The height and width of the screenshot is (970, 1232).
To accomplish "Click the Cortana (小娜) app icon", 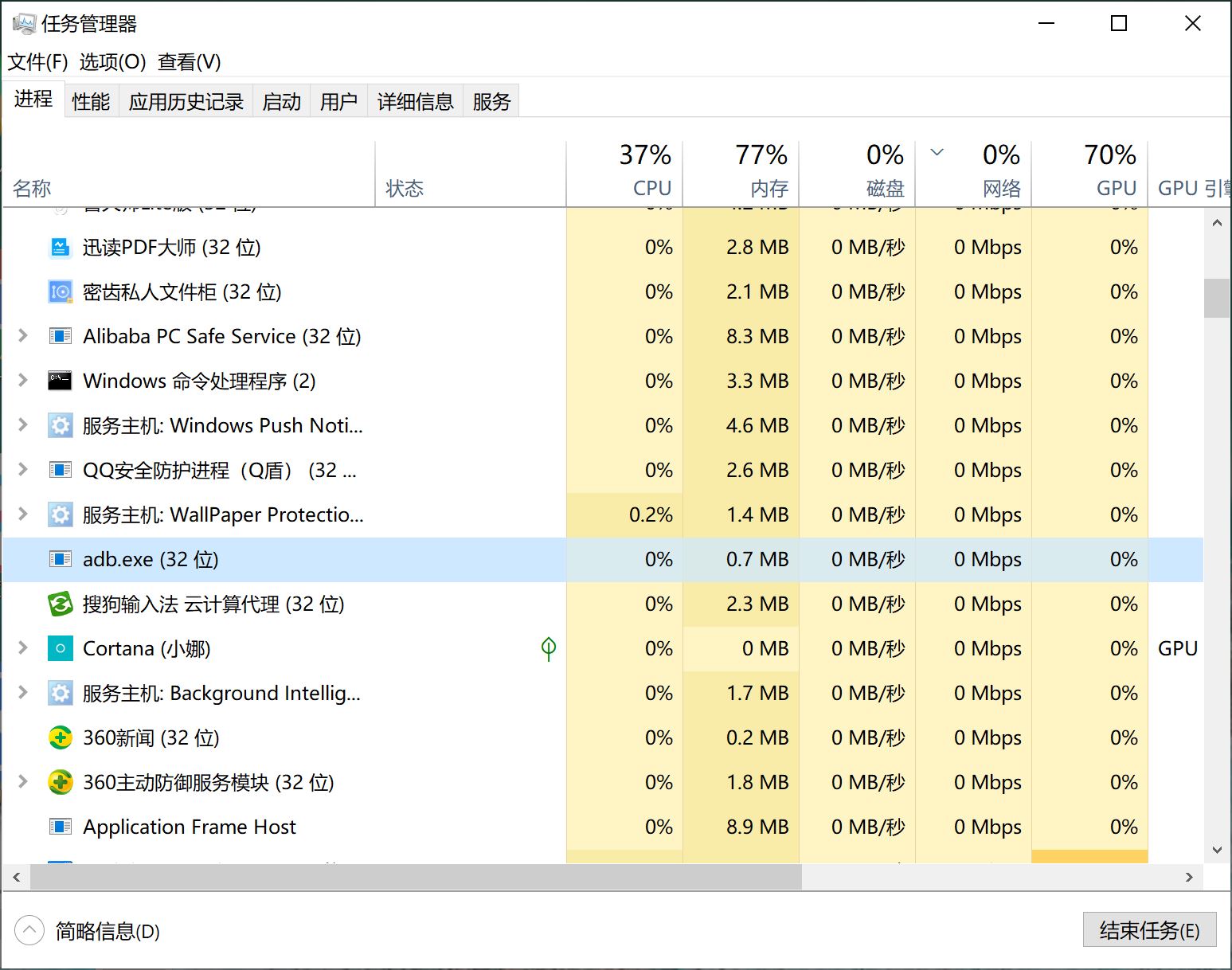I will [x=60, y=649].
